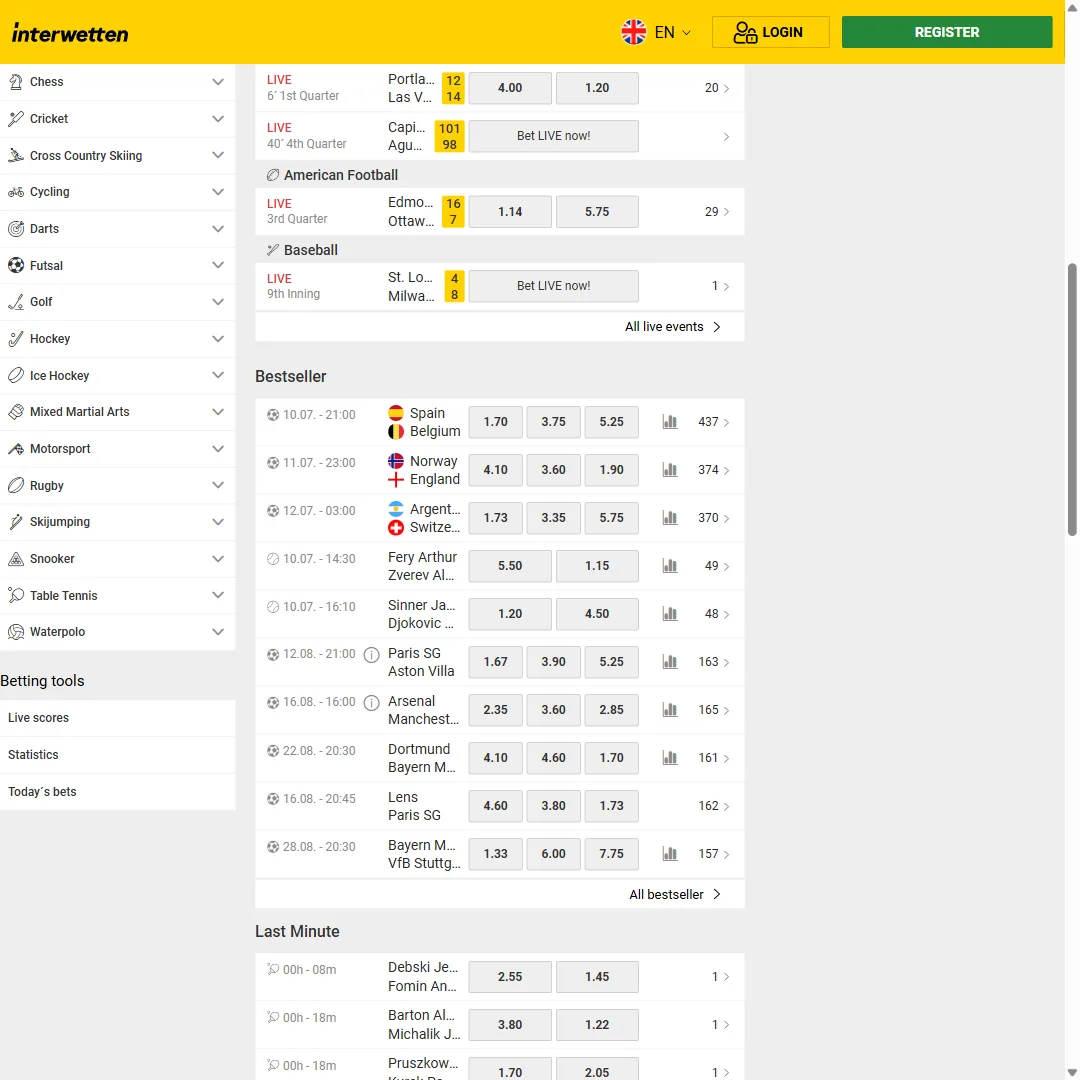The width and height of the screenshot is (1080, 1080).
Task: Click the interwetten logo
Action: point(70,33)
